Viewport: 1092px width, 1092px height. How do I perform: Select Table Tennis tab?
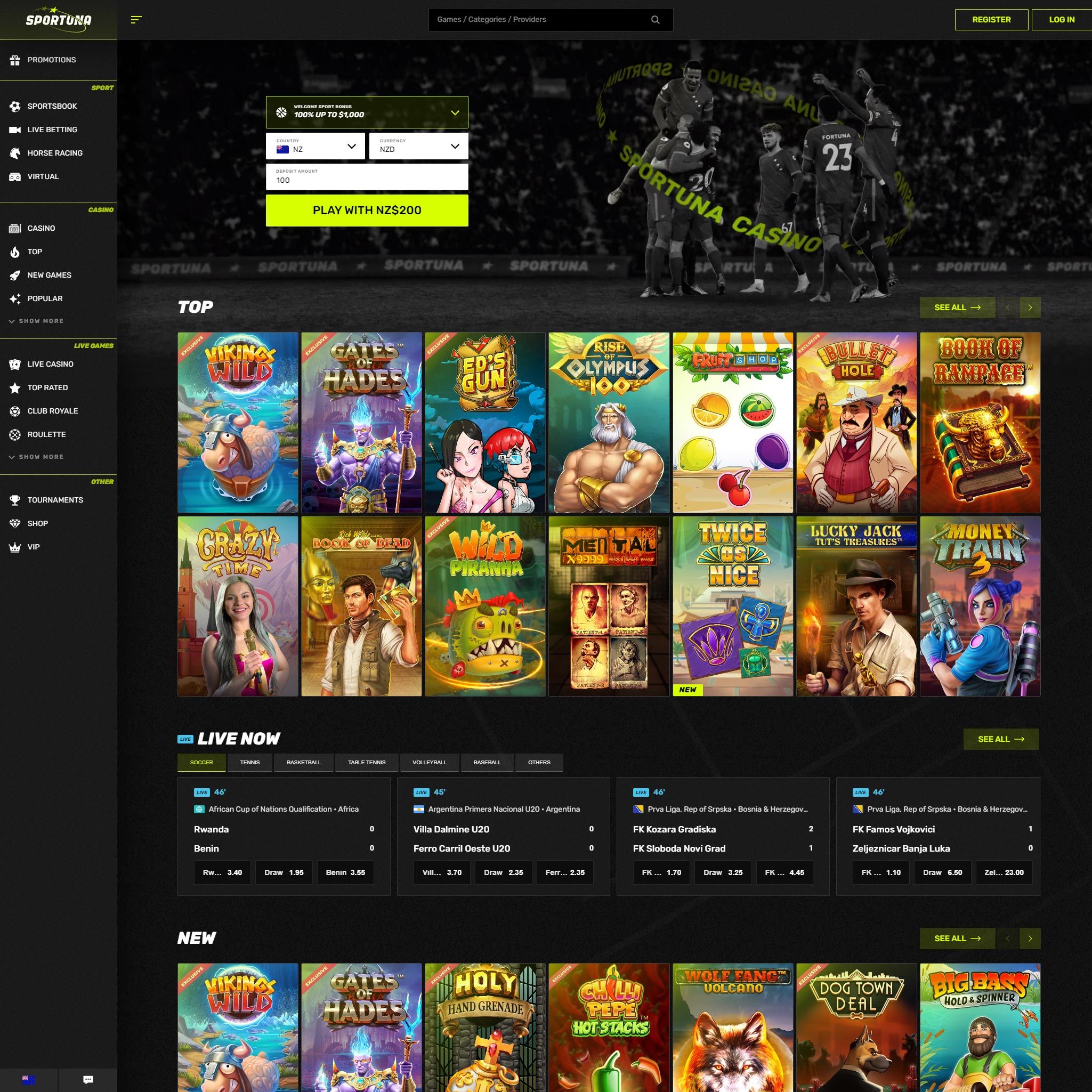pyautogui.click(x=367, y=763)
